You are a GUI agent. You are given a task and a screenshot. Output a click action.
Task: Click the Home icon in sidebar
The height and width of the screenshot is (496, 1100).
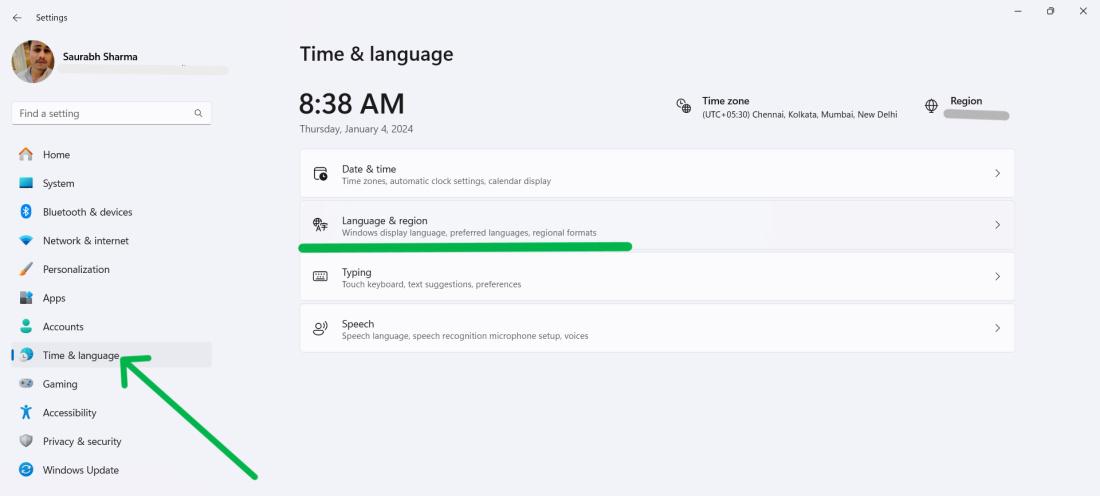point(26,155)
